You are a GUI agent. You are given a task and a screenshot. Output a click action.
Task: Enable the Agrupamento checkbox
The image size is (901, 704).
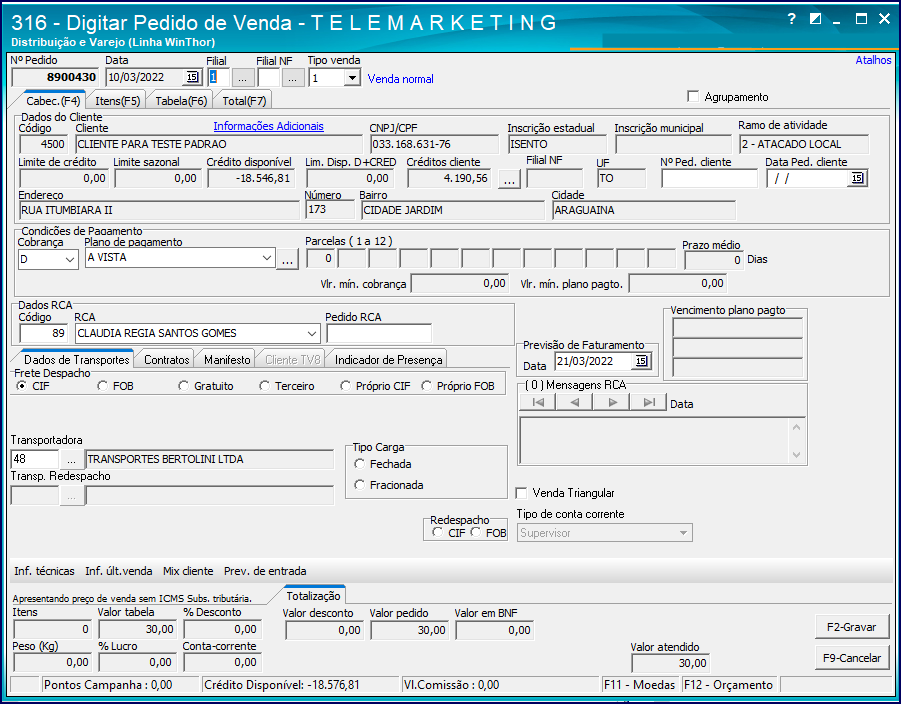[x=693, y=97]
